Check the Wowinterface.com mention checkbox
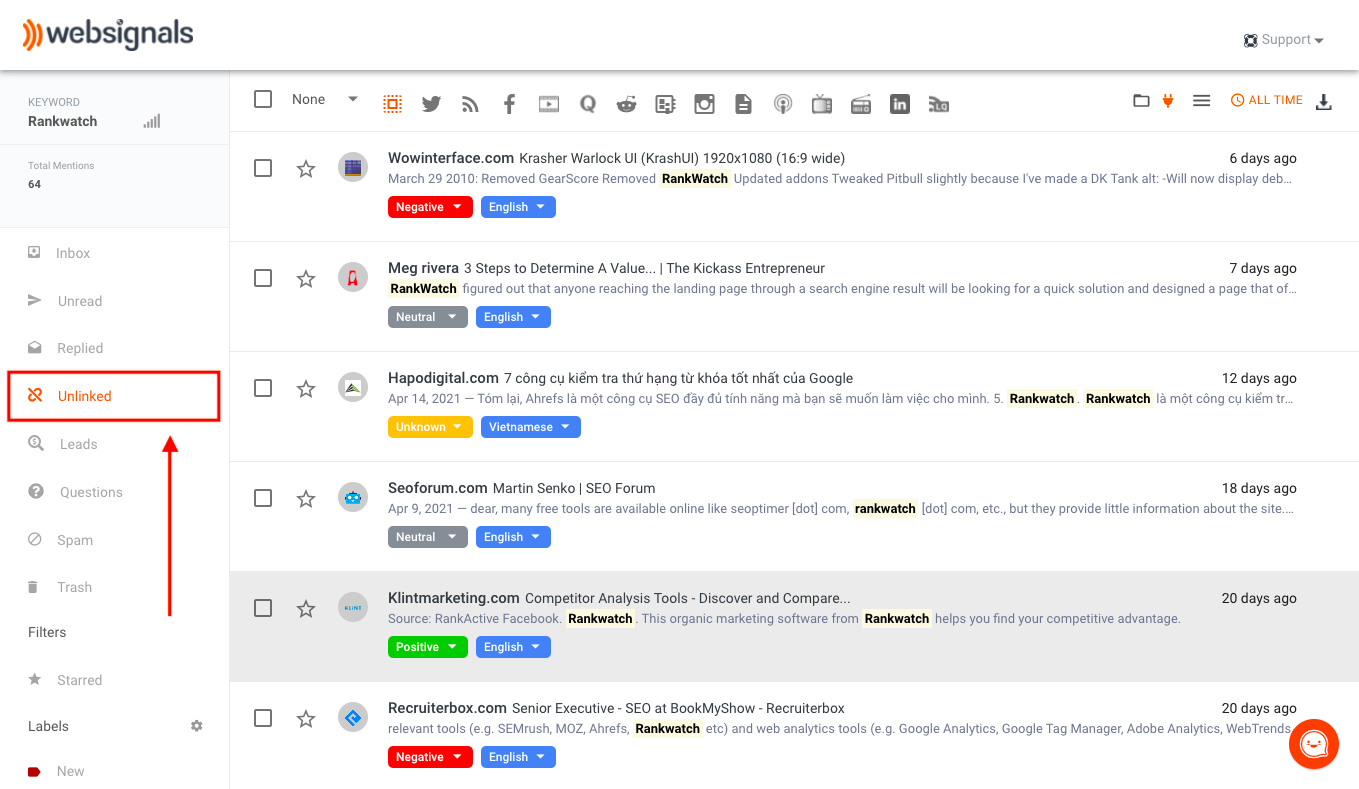The width and height of the screenshot is (1359, 789). click(263, 168)
